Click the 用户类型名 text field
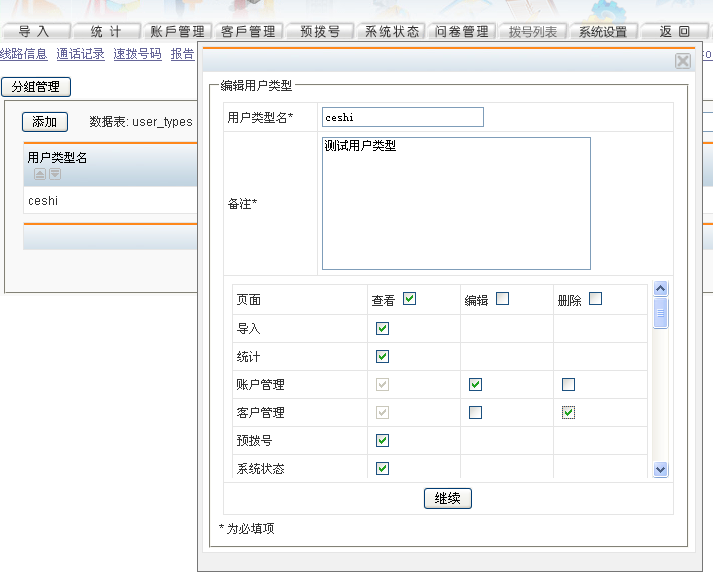Viewport: 713px width, 575px height. coord(403,118)
